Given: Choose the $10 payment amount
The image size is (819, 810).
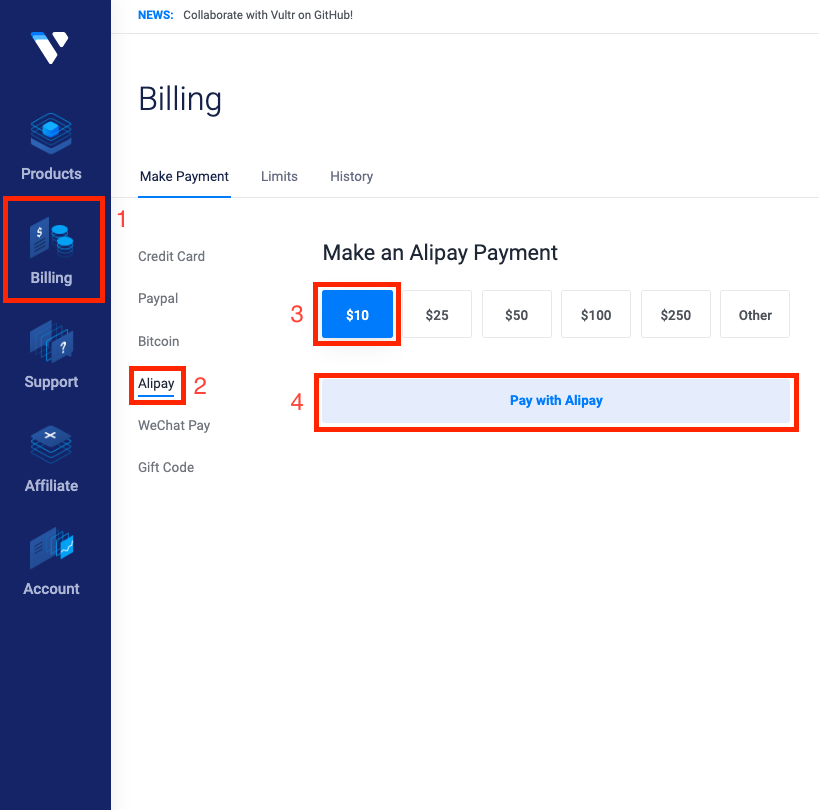Looking at the screenshot, I should coord(357,314).
